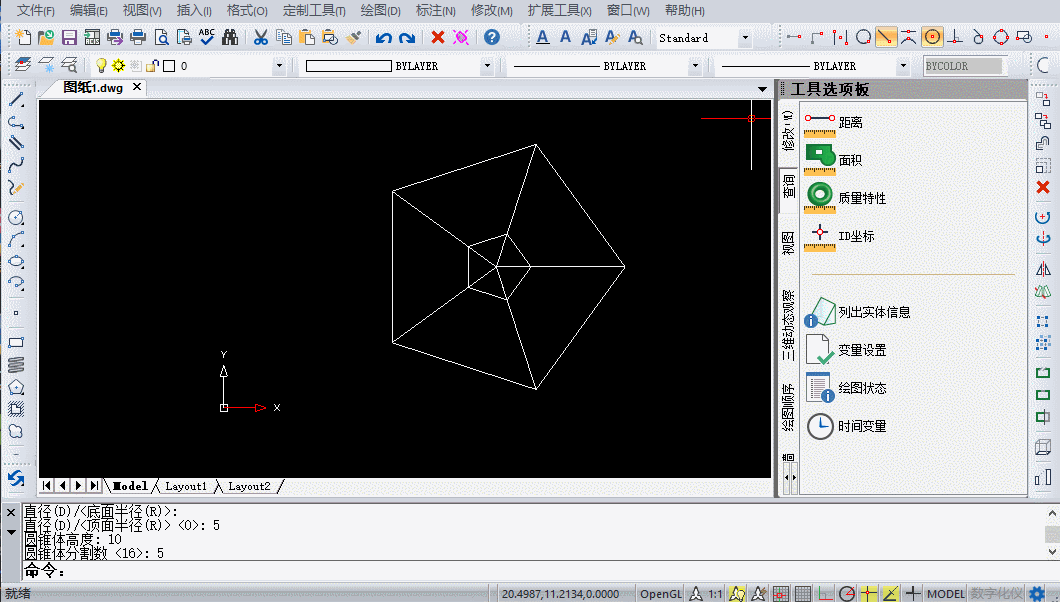1060x602 pixels.
Task: Select the ID坐标 coordinate tool
Action: 839,236
